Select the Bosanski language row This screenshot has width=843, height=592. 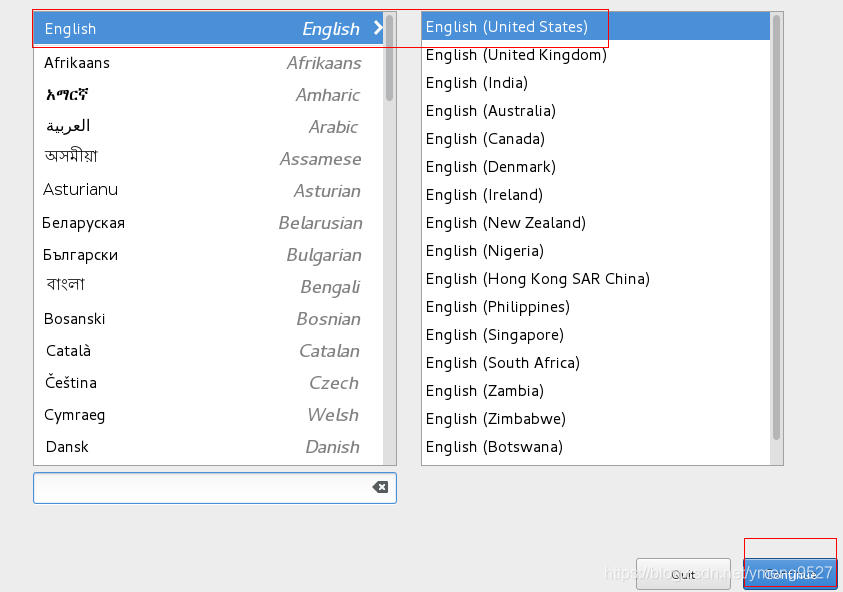coord(209,318)
